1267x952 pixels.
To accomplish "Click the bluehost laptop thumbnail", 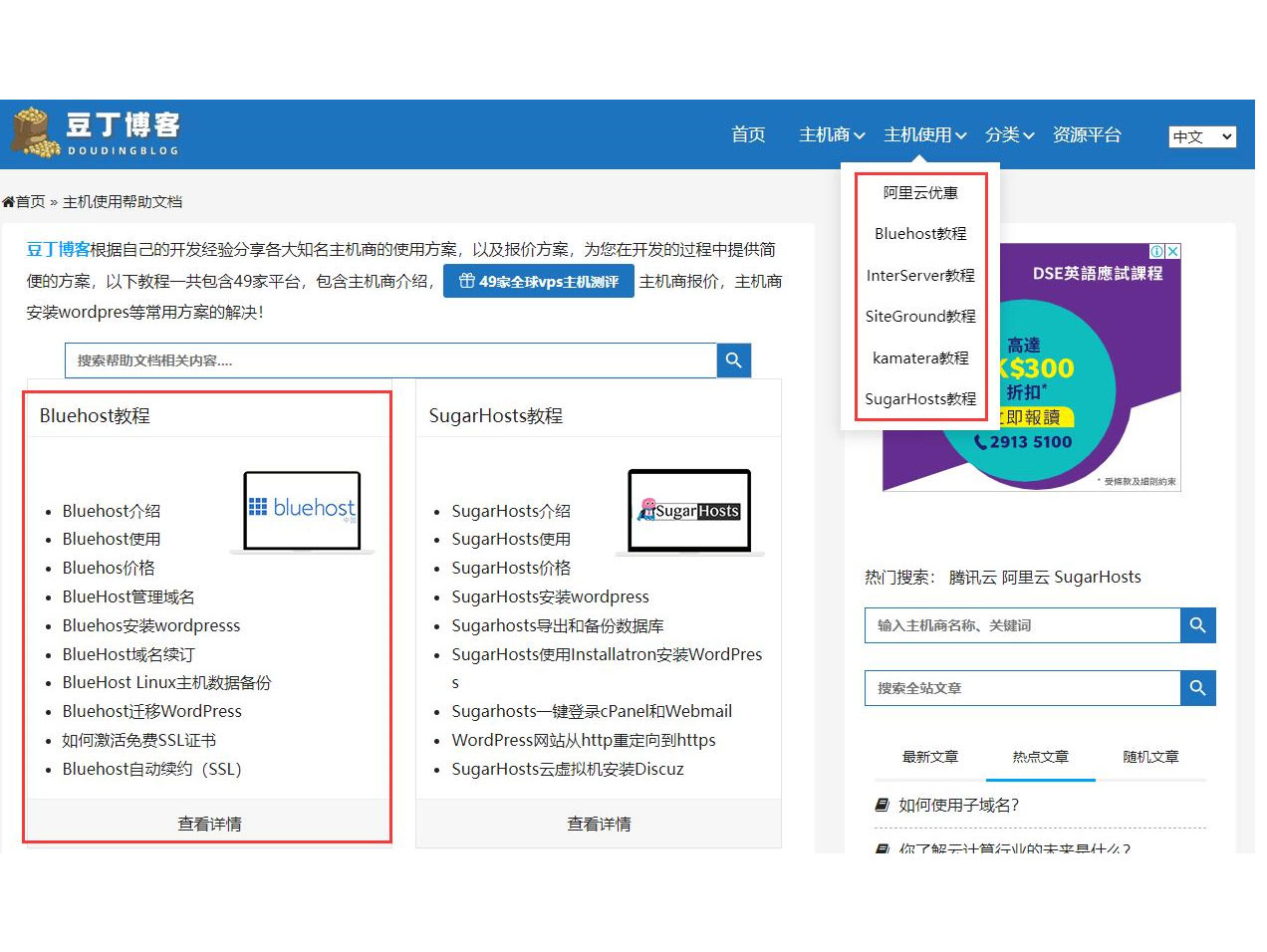I will [x=303, y=512].
